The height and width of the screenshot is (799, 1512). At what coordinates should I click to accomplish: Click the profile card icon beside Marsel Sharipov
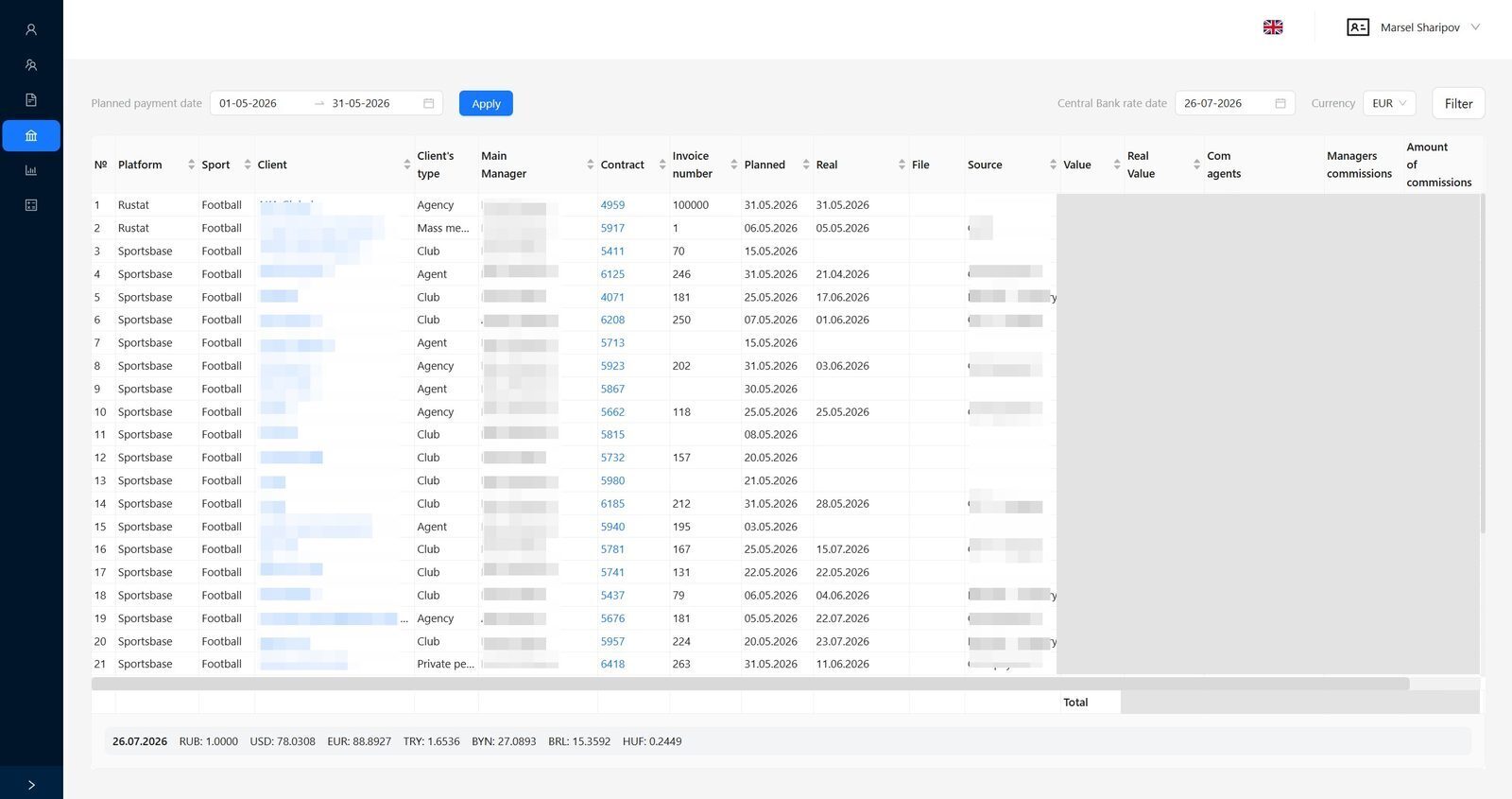[1358, 27]
